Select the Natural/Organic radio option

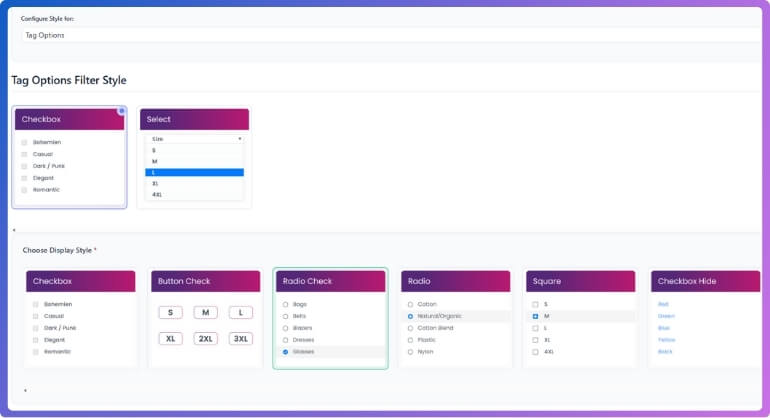[x=411, y=316]
